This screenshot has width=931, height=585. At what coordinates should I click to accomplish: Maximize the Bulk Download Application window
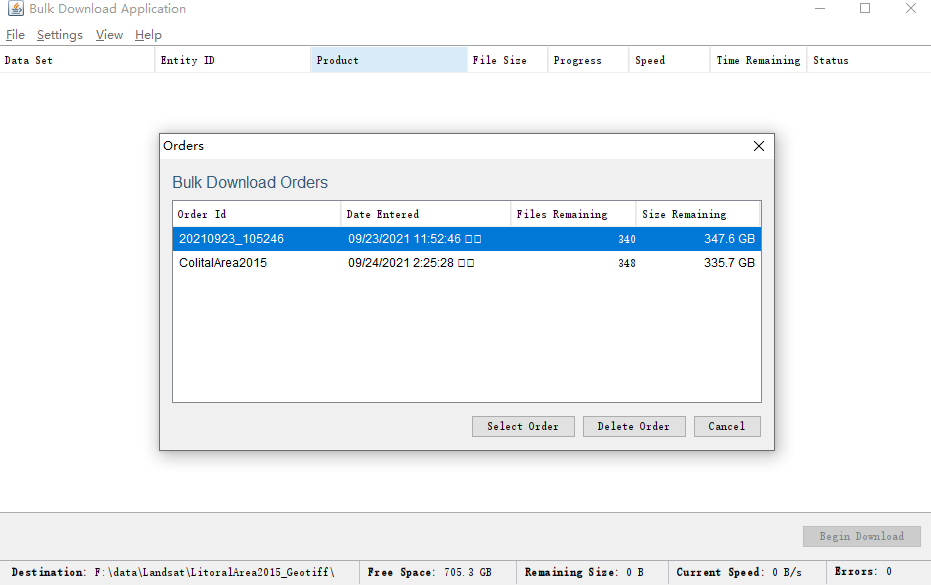(865, 8)
